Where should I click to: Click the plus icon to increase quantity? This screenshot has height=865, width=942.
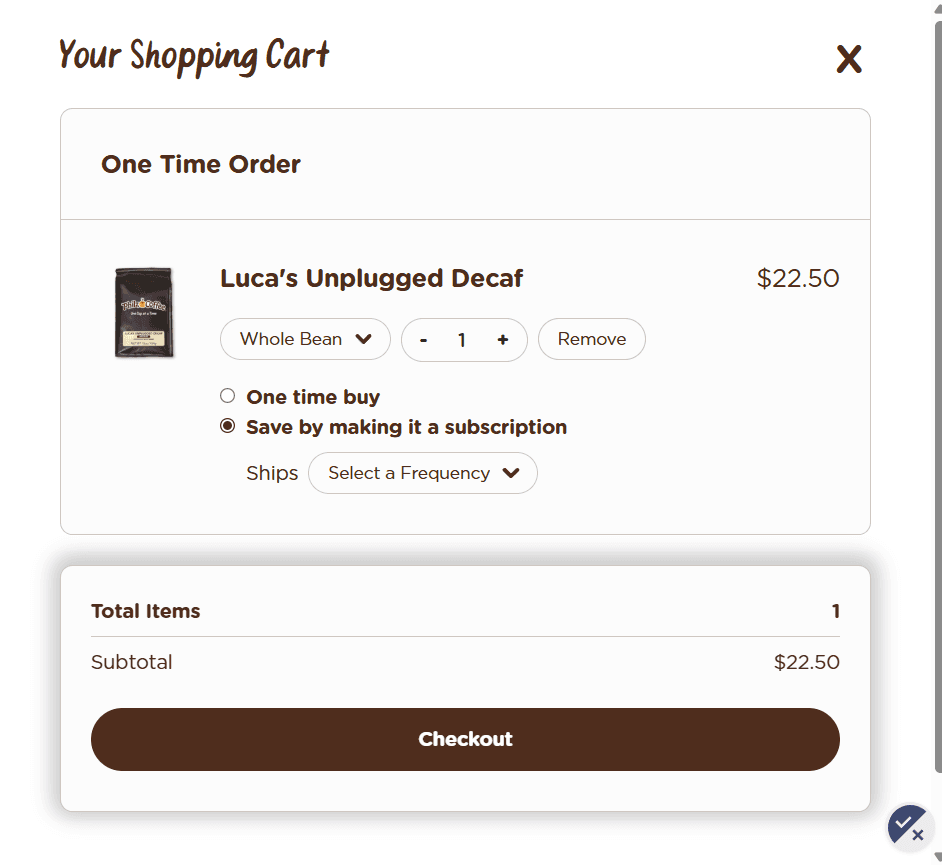point(502,340)
